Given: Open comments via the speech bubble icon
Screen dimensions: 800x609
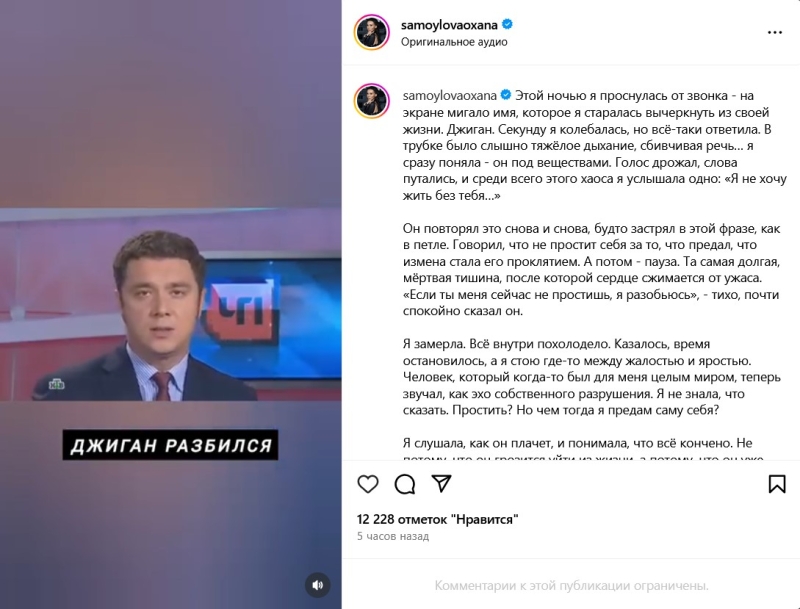Looking at the screenshot, I should (405, 484).
